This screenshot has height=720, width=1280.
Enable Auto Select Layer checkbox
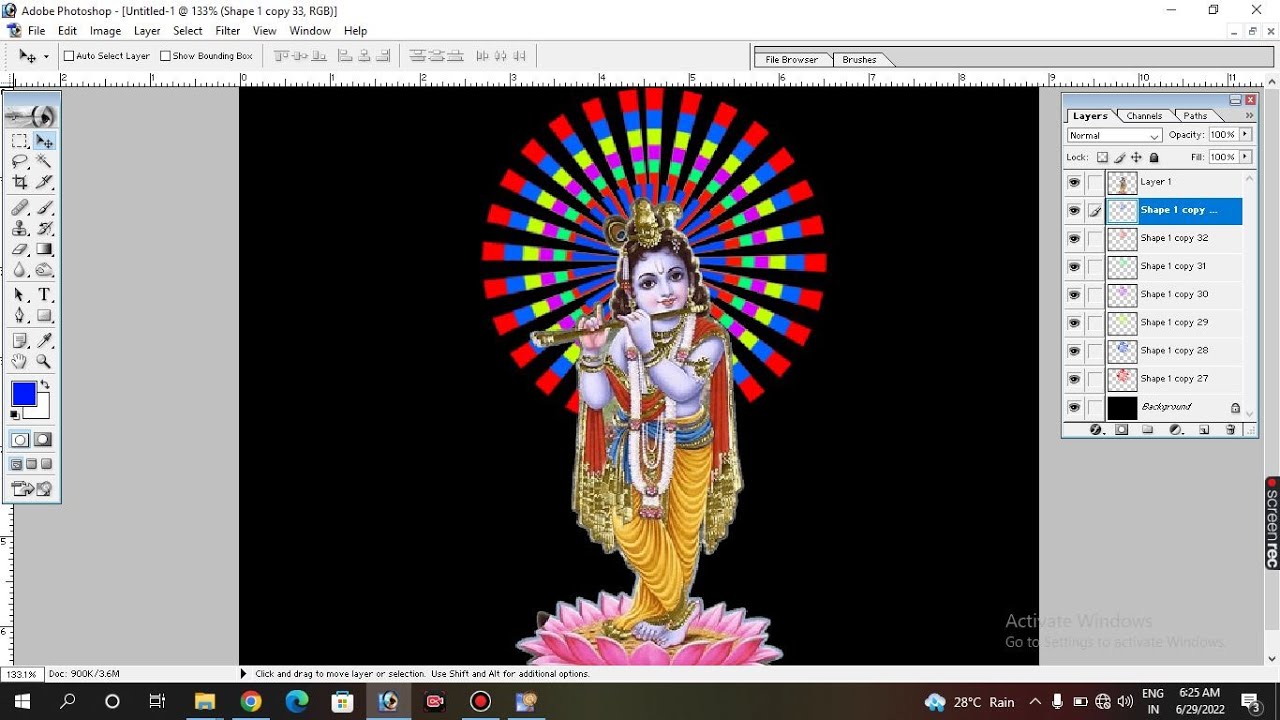click(x=69, y=56)
